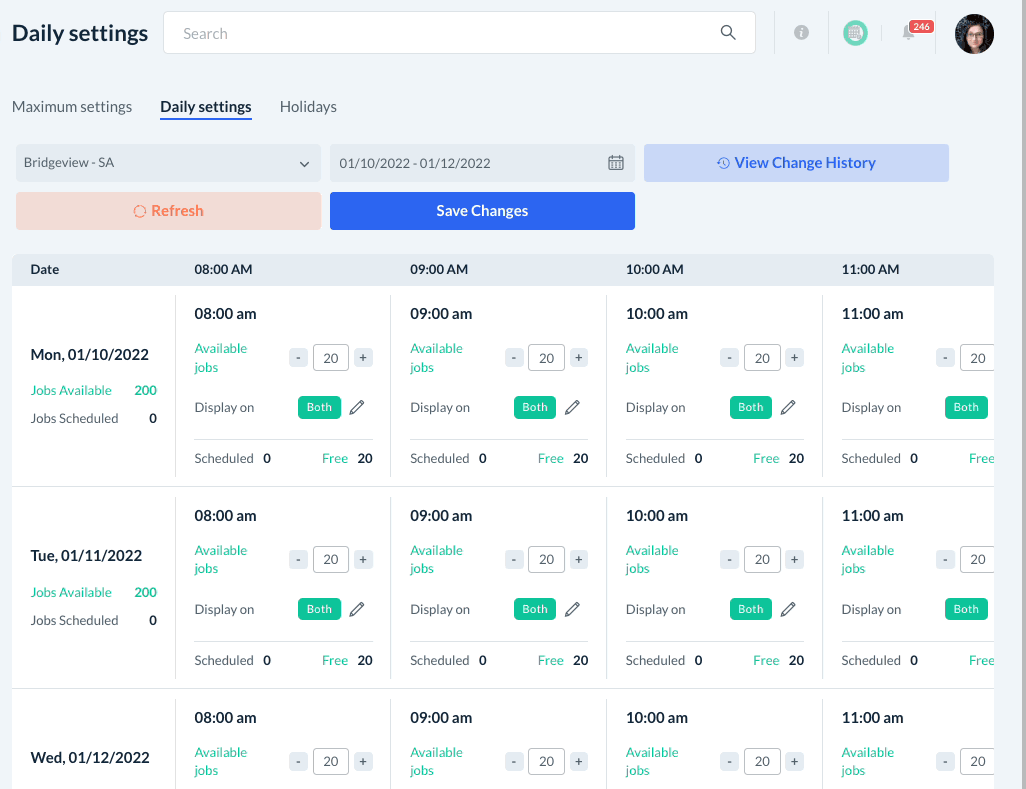Click the View Change History button
Viewport: 1026px width, 789px height.
click(796, 163)
